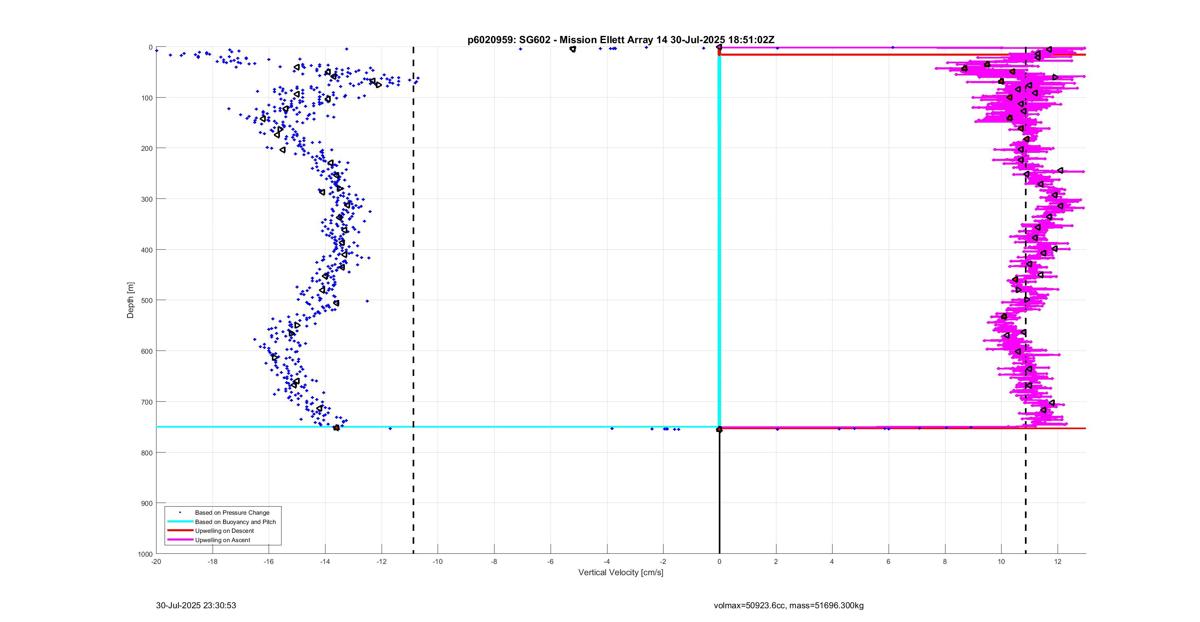Click x-axis tick label -16
The image size is (1200, 622).
[x=268, y=561]
